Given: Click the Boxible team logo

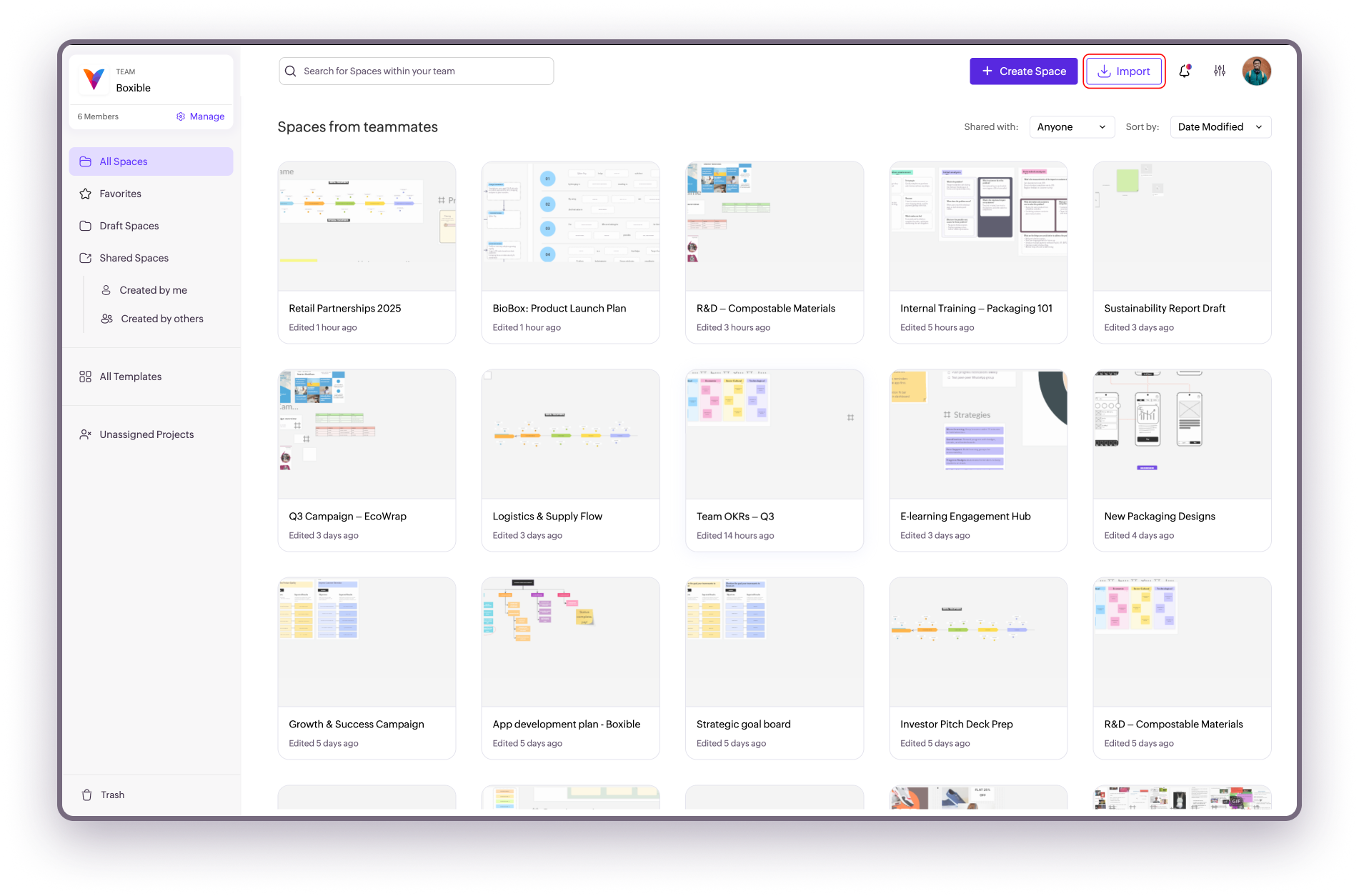Looking at the screenshot, I should point(94,79).
